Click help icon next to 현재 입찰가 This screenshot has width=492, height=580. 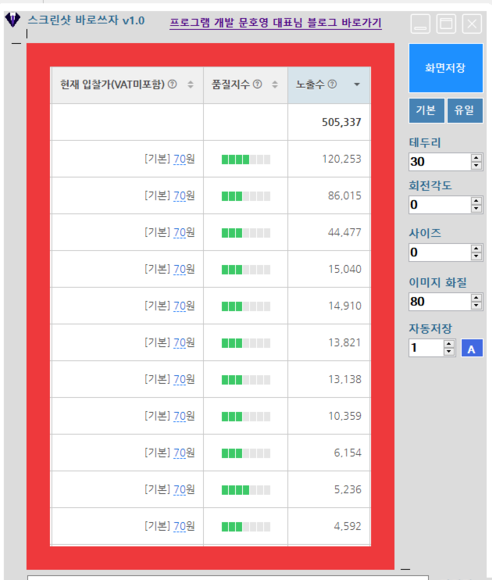click(172, 84)
